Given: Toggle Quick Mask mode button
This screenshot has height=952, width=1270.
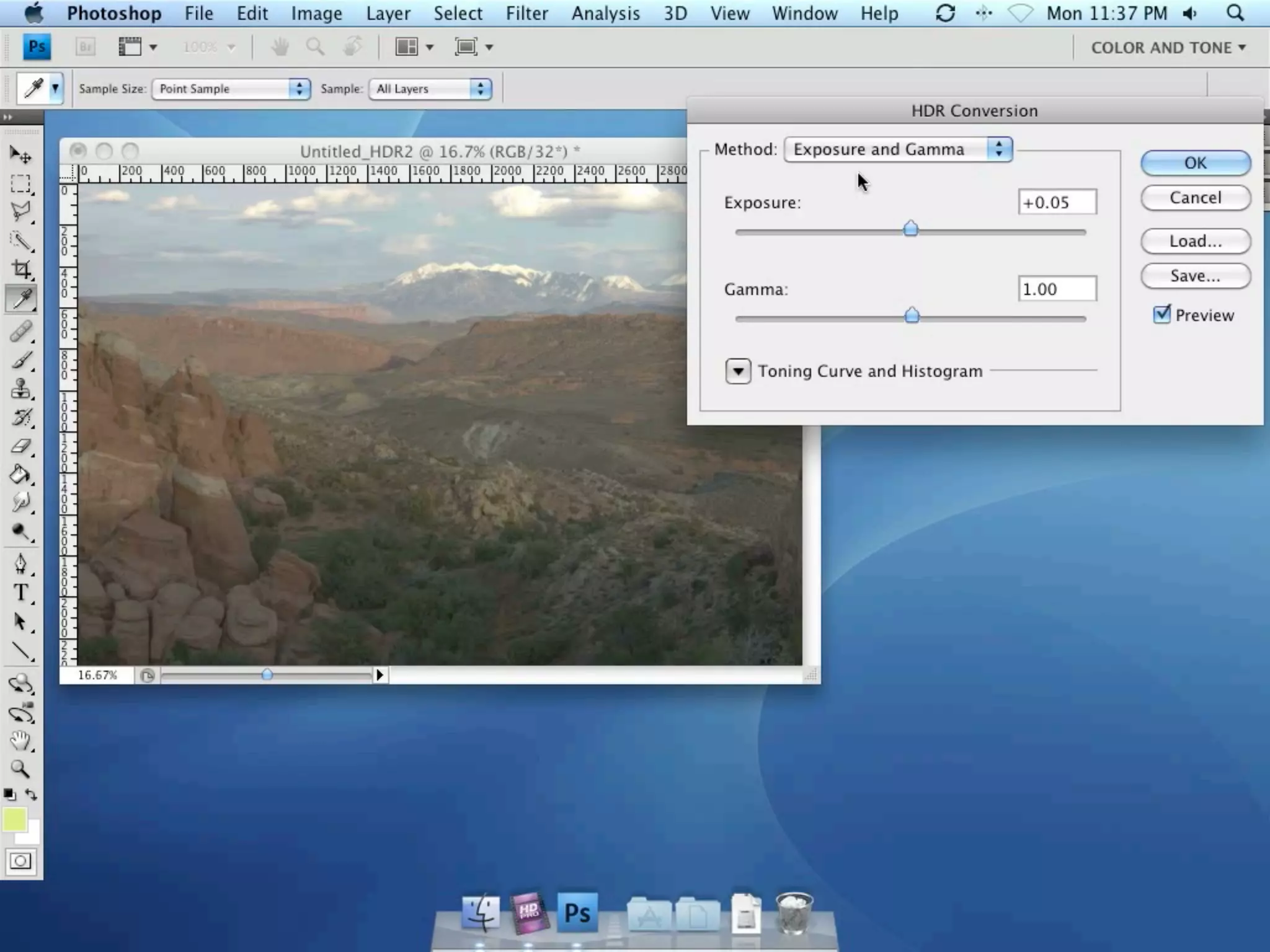Looking at the screenshot, I should tap(20, 861).
